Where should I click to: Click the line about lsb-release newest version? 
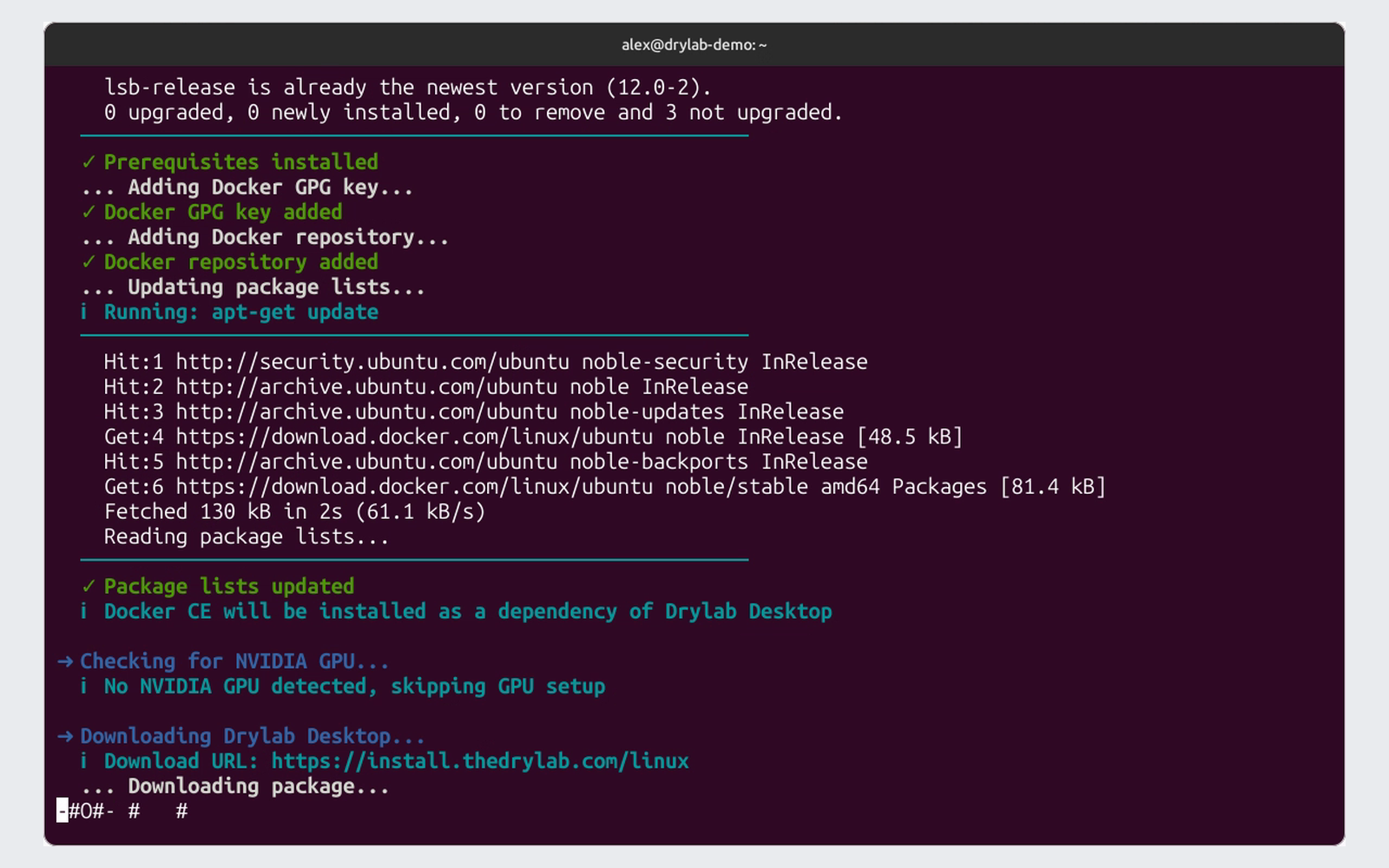coord(408,88)
